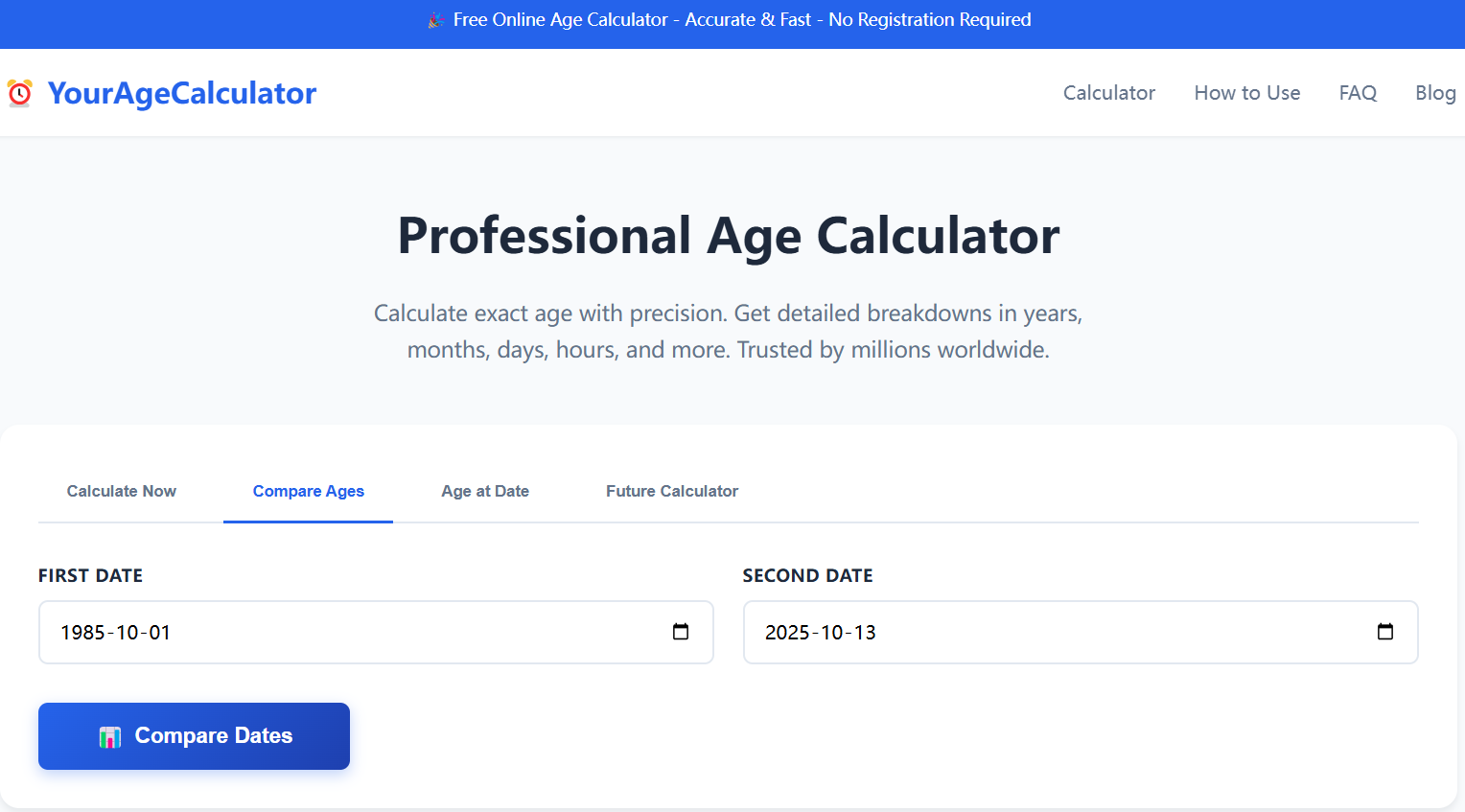Image resolution: width=1465 pixels, height=812 pixels.
Task: Open the Second Date calendar picker icon
Action: (x=1384, y=632)
